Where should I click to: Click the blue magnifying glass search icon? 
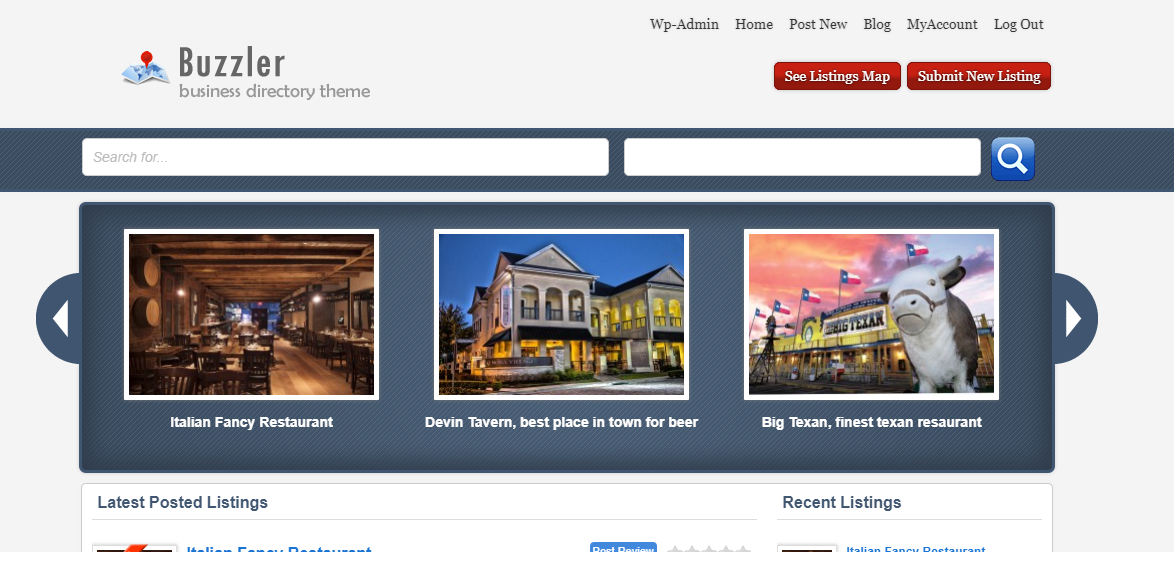click(x=1012, y=157)
